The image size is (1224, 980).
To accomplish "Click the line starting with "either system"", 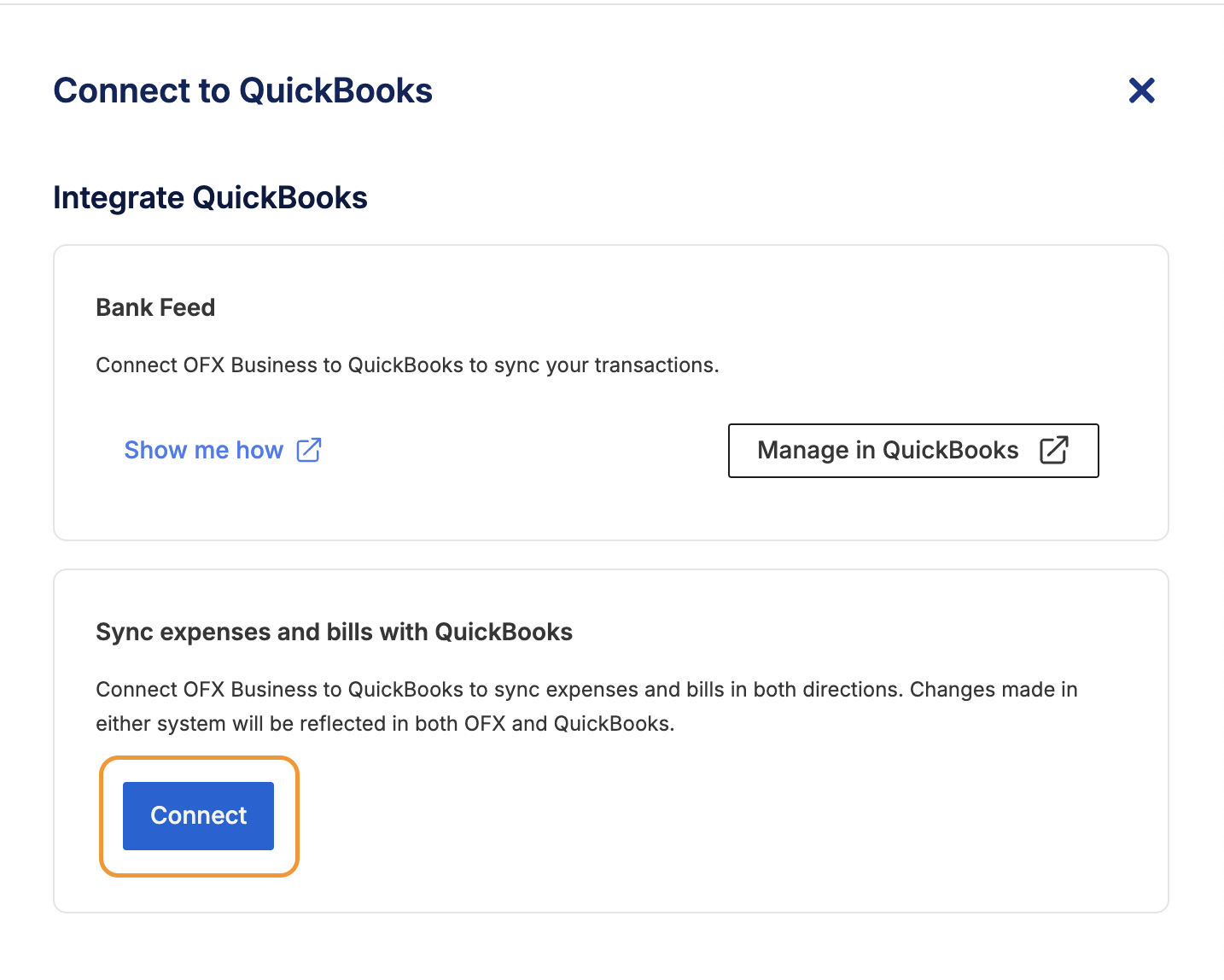I will (385, 724).
